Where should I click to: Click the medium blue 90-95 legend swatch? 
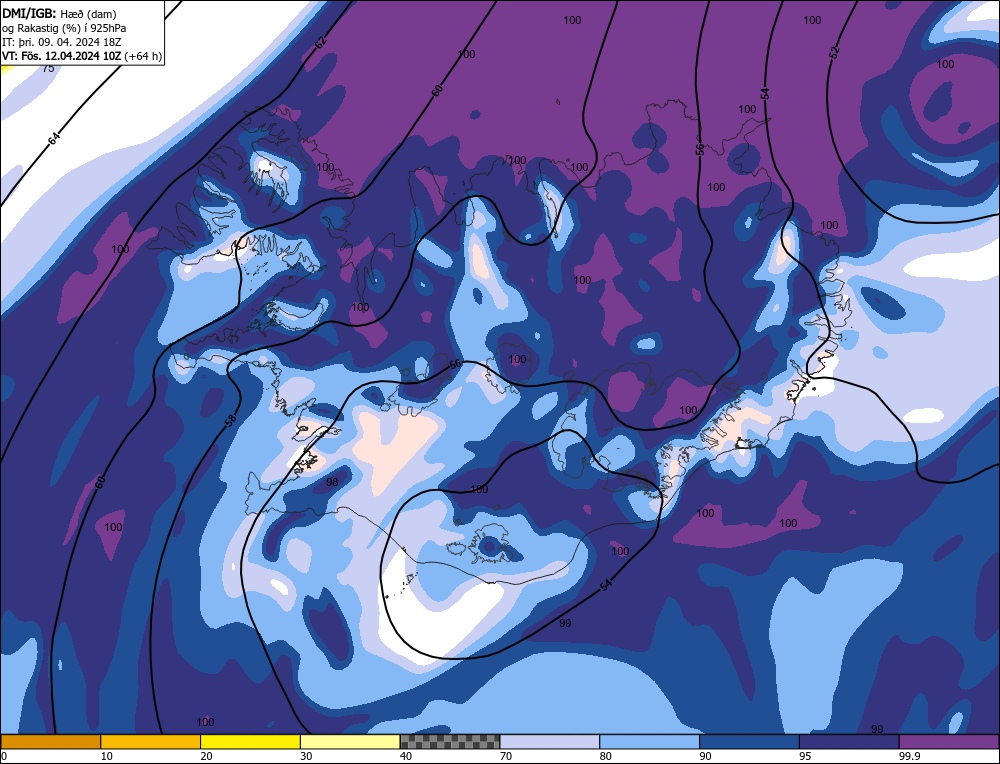[x=749, y=741]
